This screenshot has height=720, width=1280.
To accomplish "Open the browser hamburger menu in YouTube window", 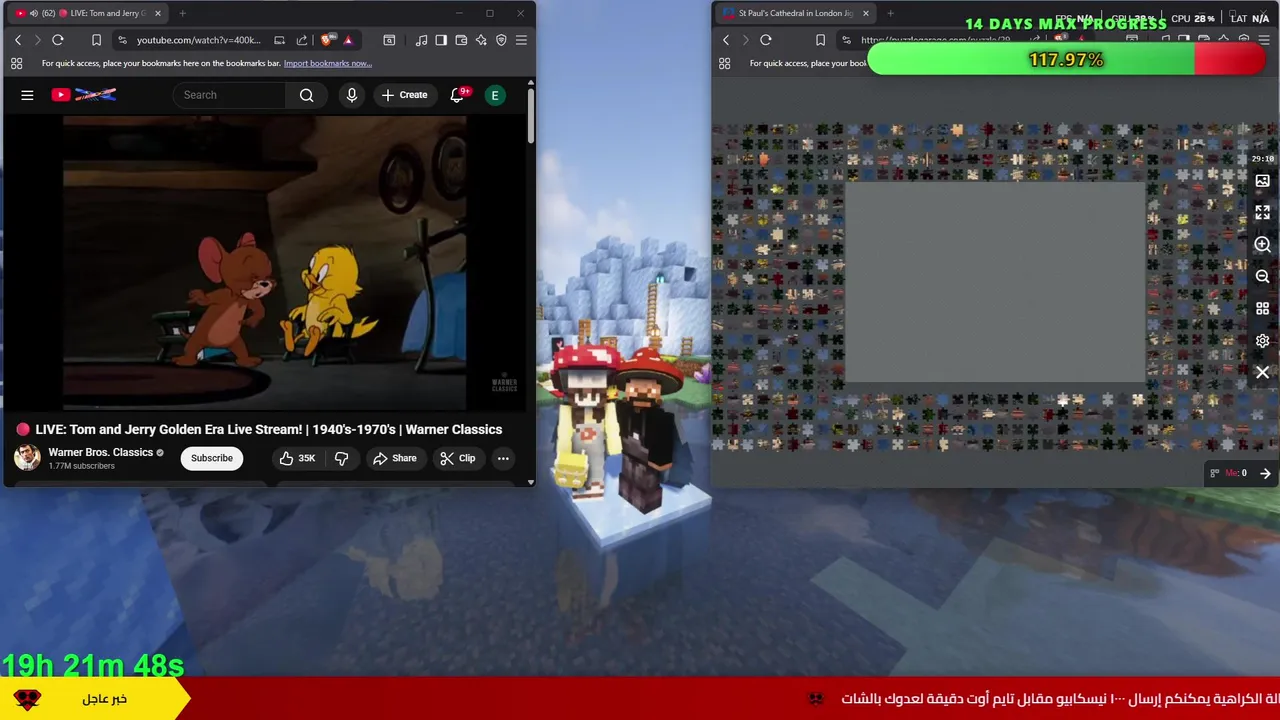I will click(521, 40).
